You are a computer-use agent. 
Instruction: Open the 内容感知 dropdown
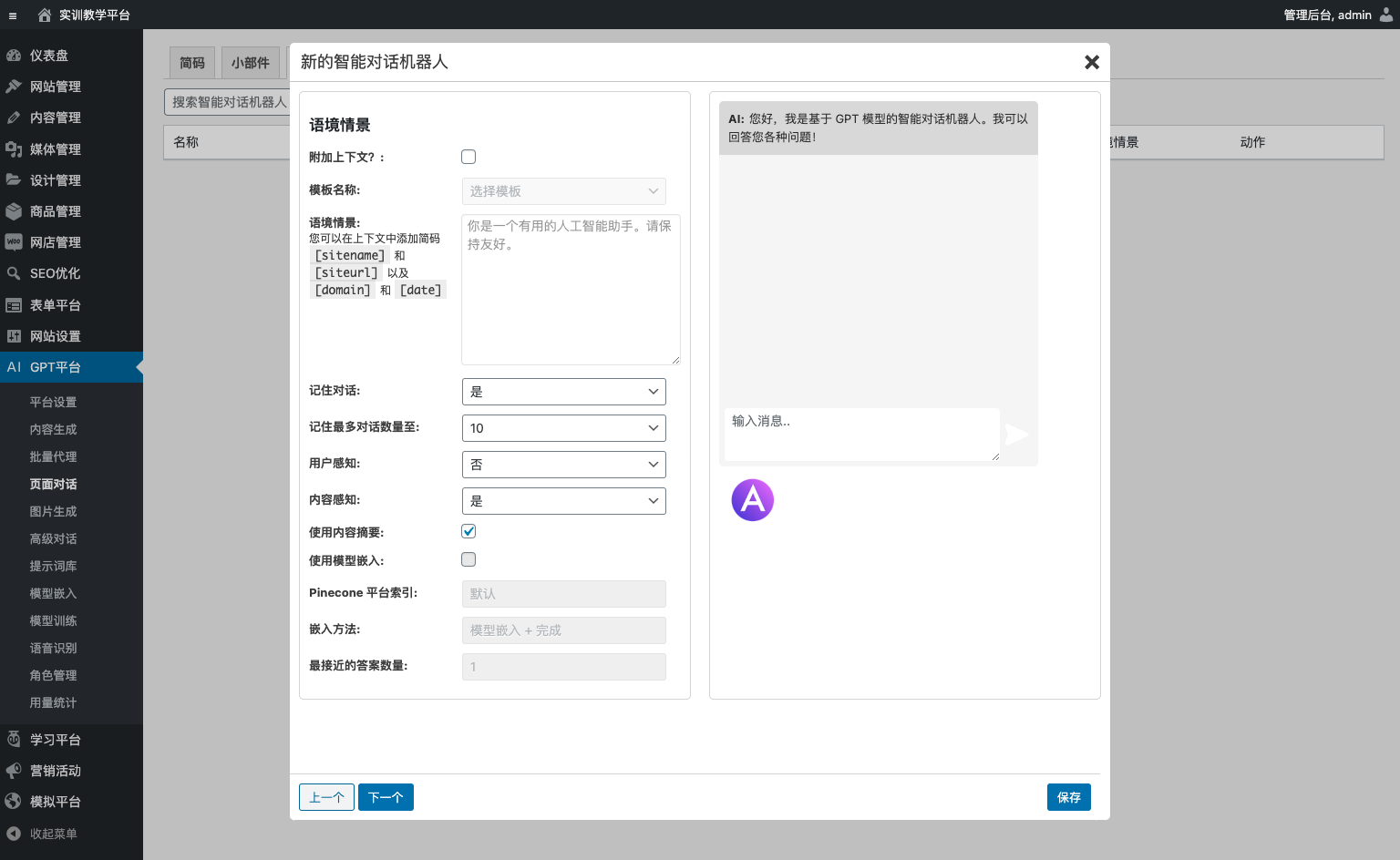pos(564,501)
